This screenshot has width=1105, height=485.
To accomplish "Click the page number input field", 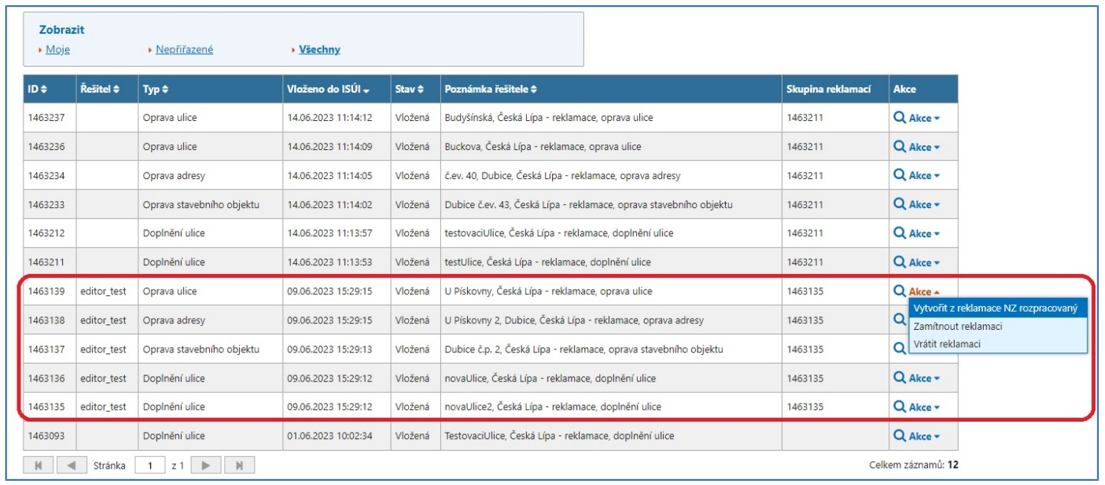I will click(150, 465).
